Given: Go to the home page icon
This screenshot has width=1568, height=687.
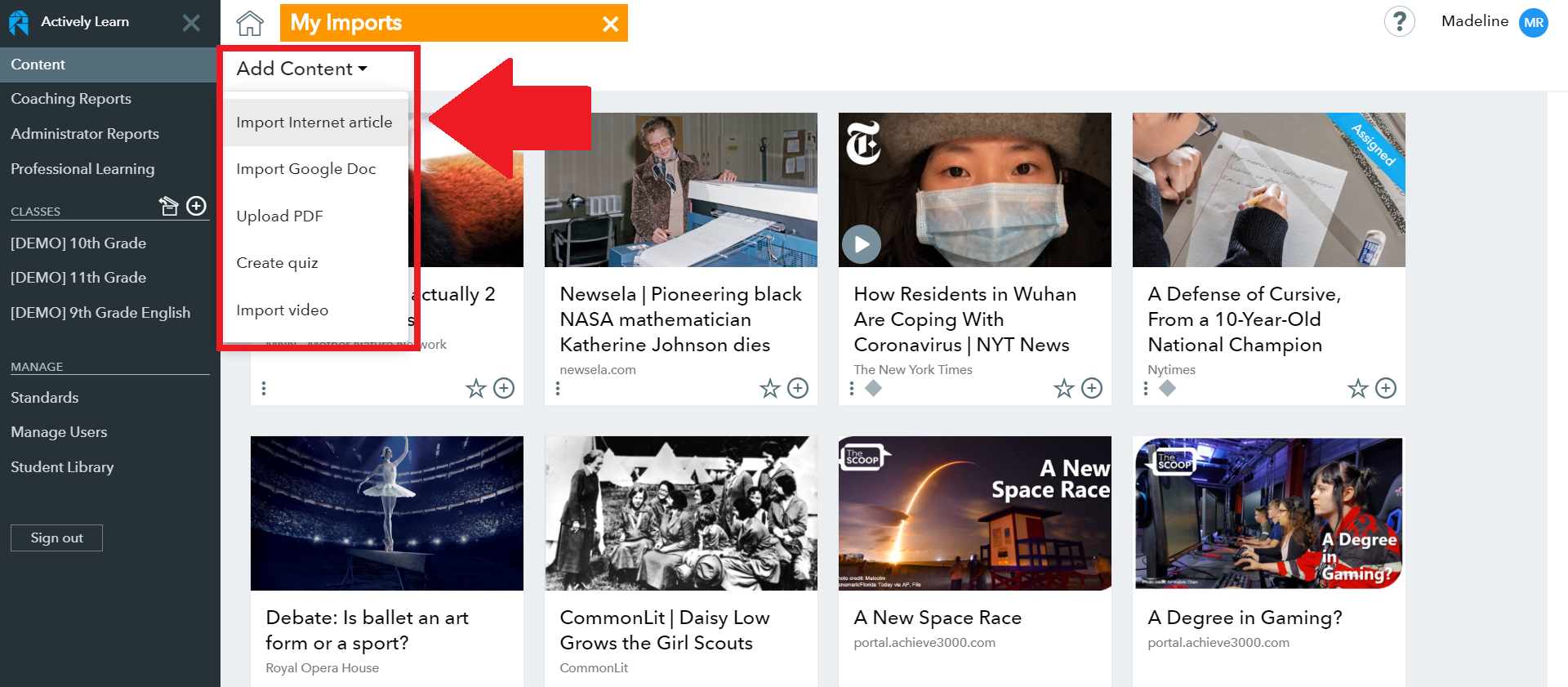Looking at the screenshot, I should pyautogui.click(x=250, y=23).
